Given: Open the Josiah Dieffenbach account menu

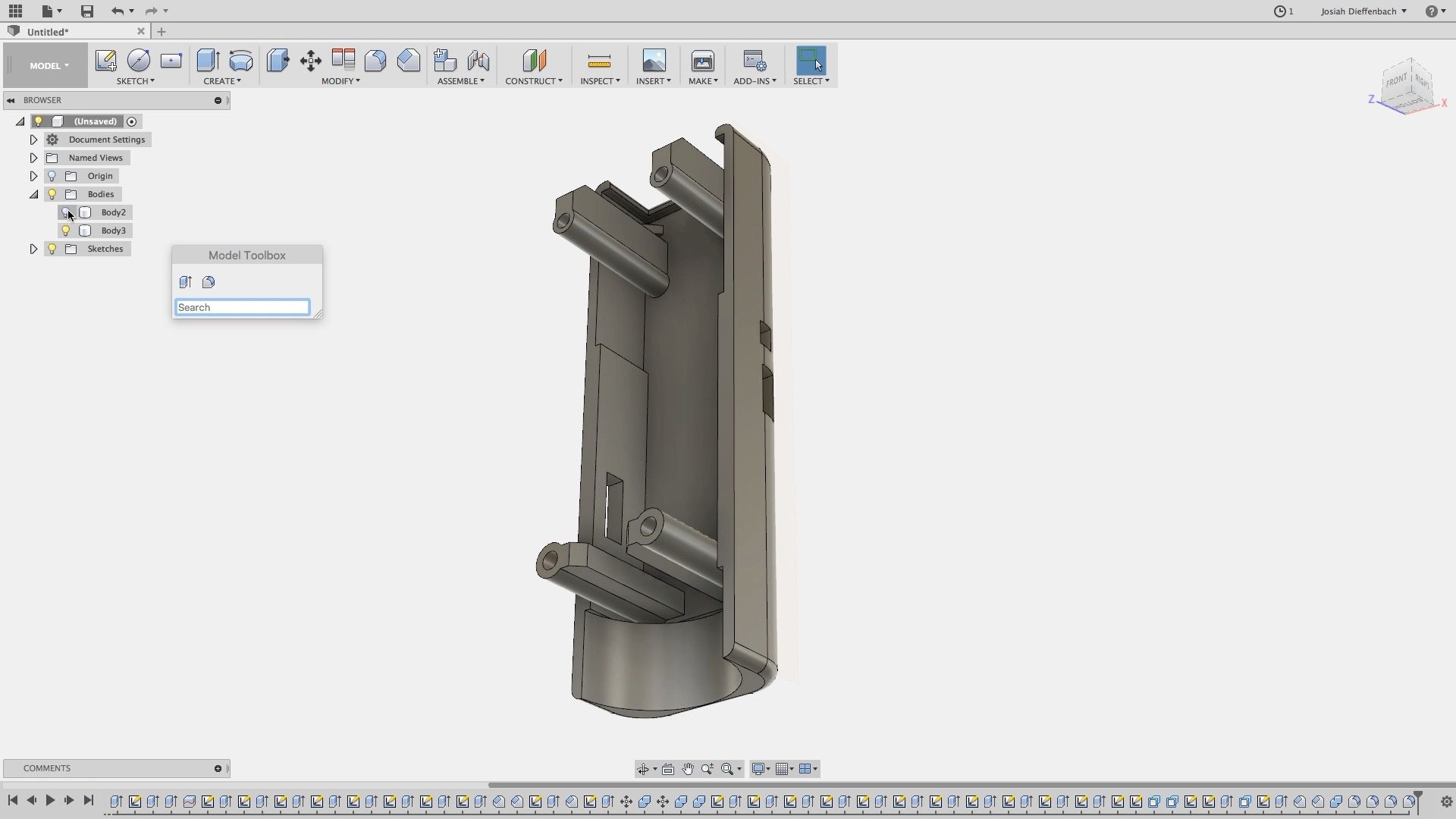Looking at the screenshot, I should 1363,11.
